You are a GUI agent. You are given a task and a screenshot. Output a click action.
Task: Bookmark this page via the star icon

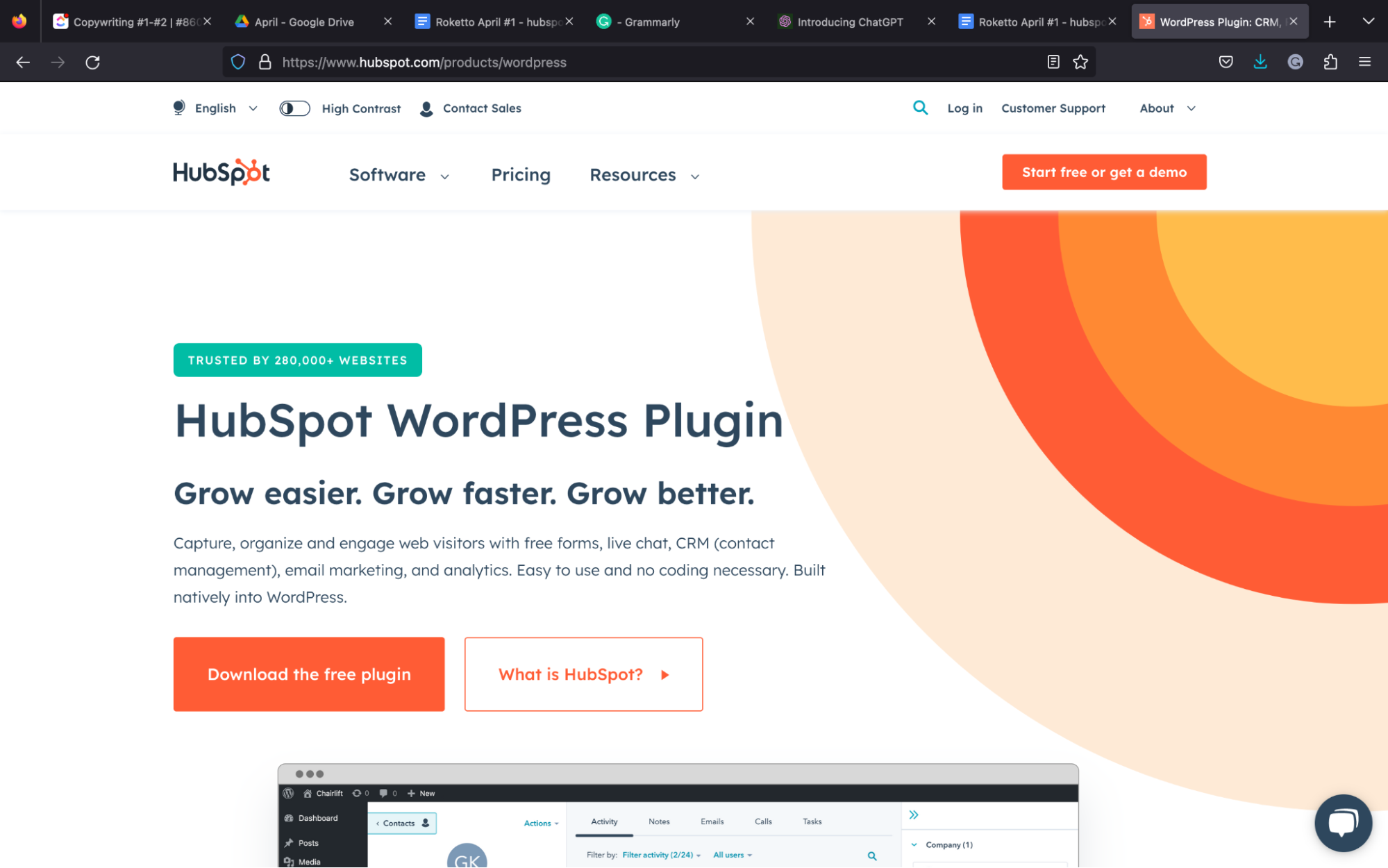1080,62
